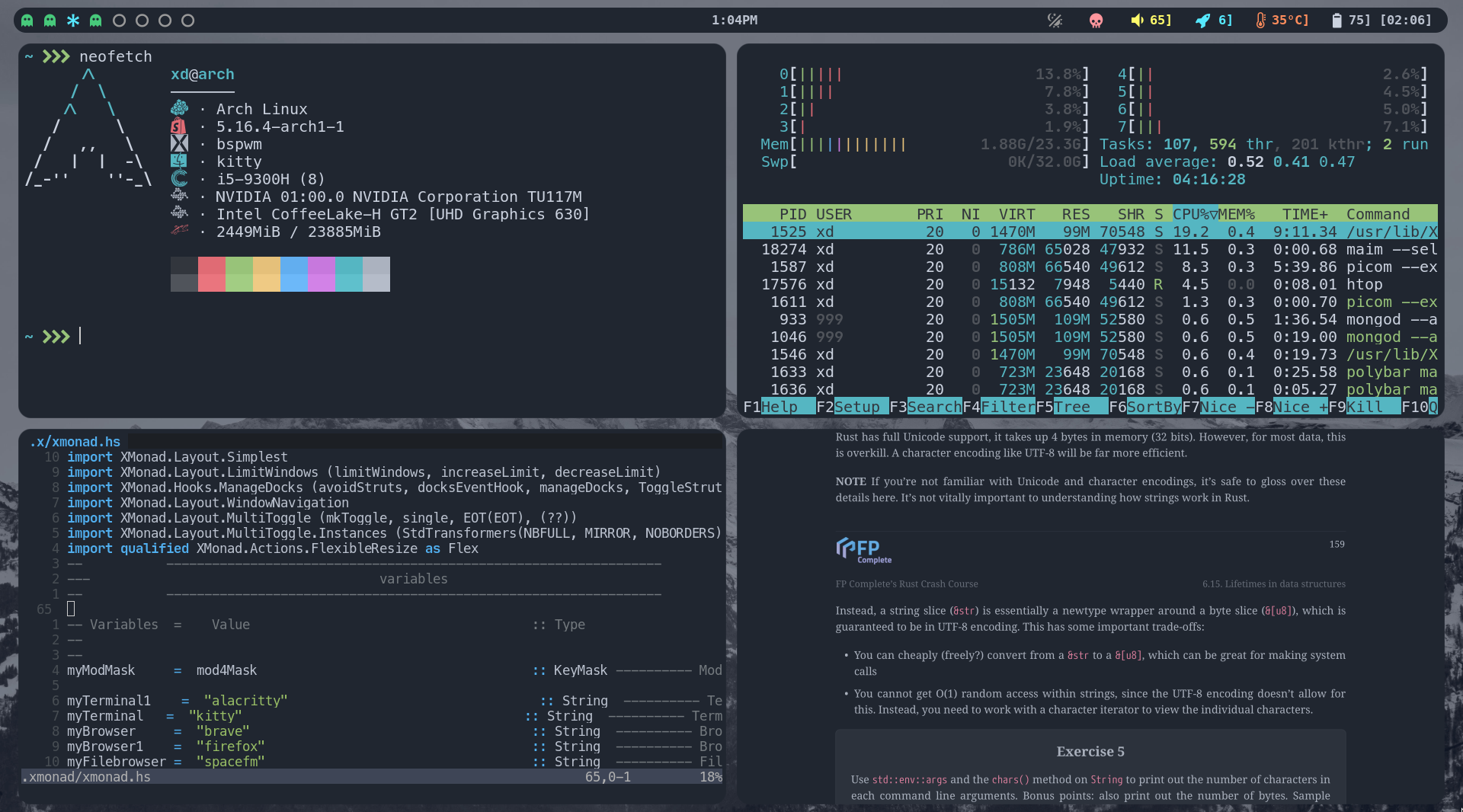The width and height of the screenshot is (1463, 812).
Task: Click the GPU icon beside Intel CoffeeLake-H
Action: tap(179, 213)
